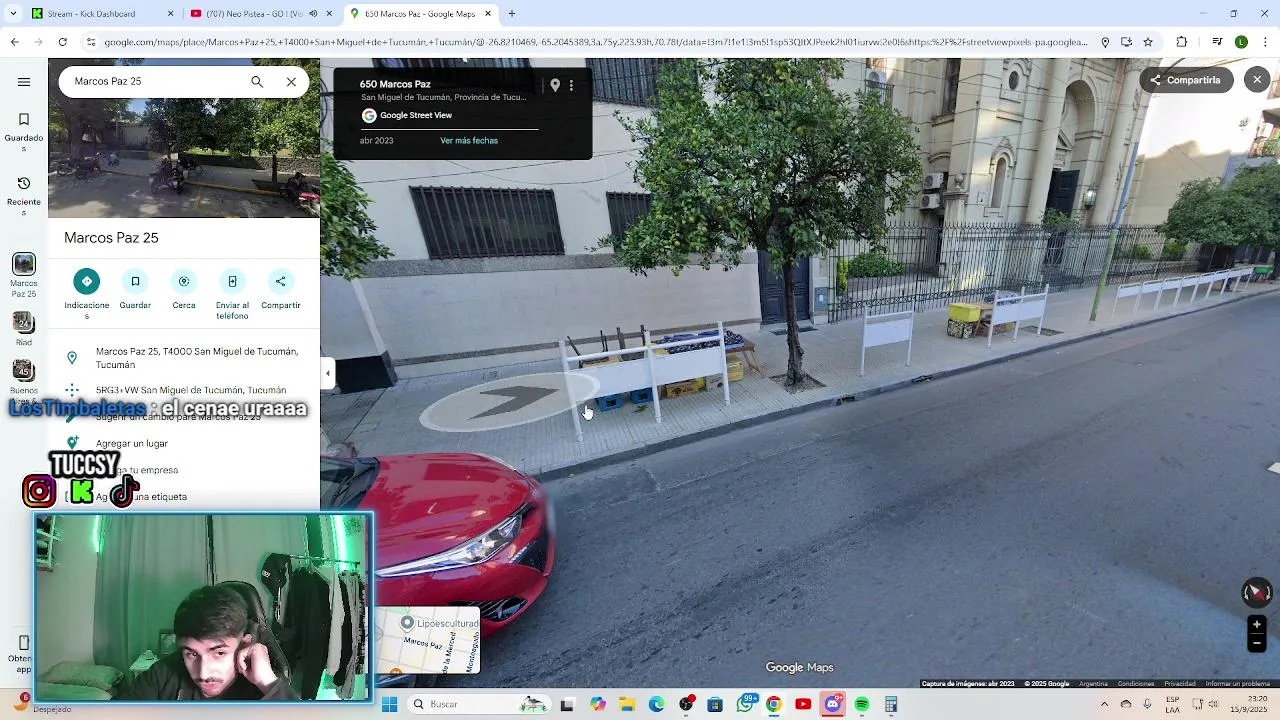Click the Privacidad link at the bottom
This screenshot has height=720, width=1280.
point(1179,684)
